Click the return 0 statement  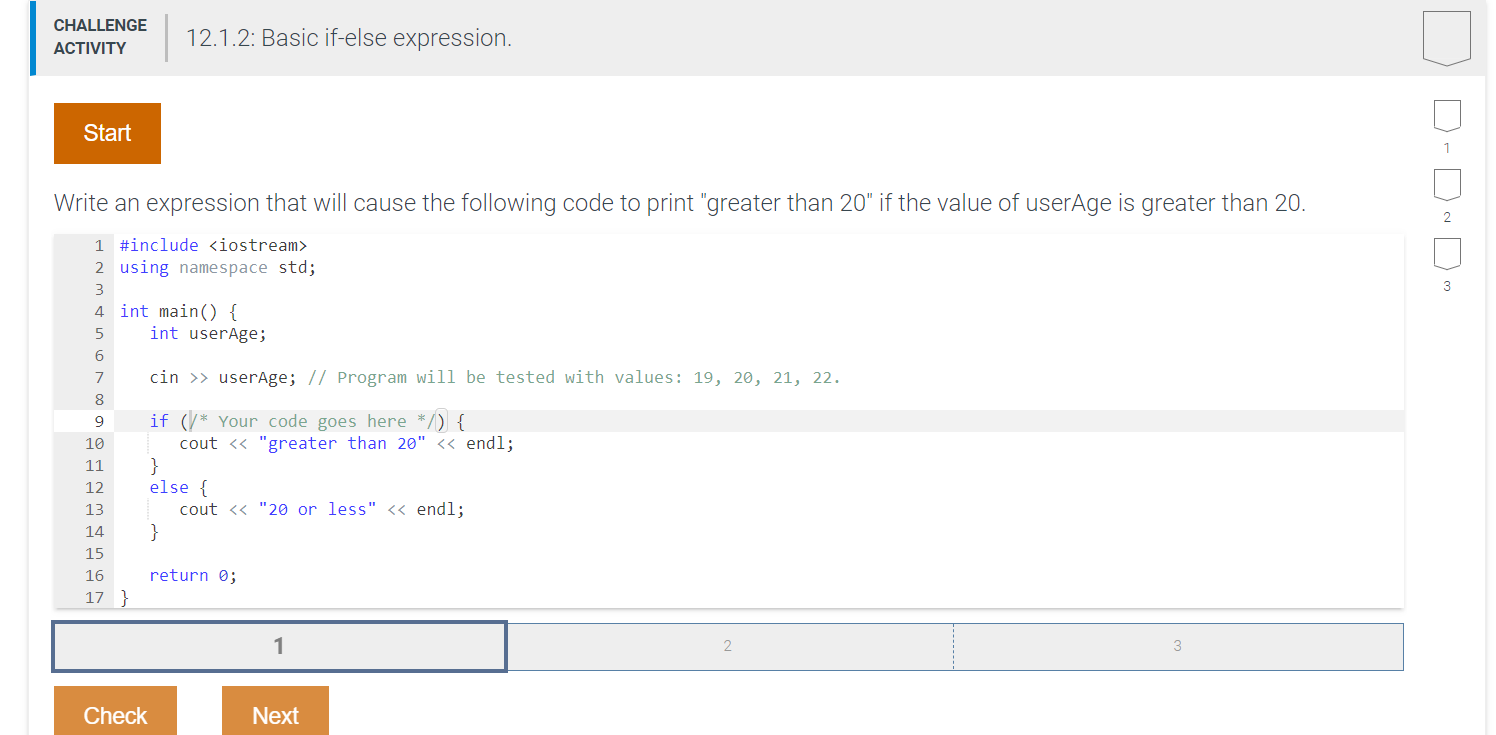click(x=193, y=575)
